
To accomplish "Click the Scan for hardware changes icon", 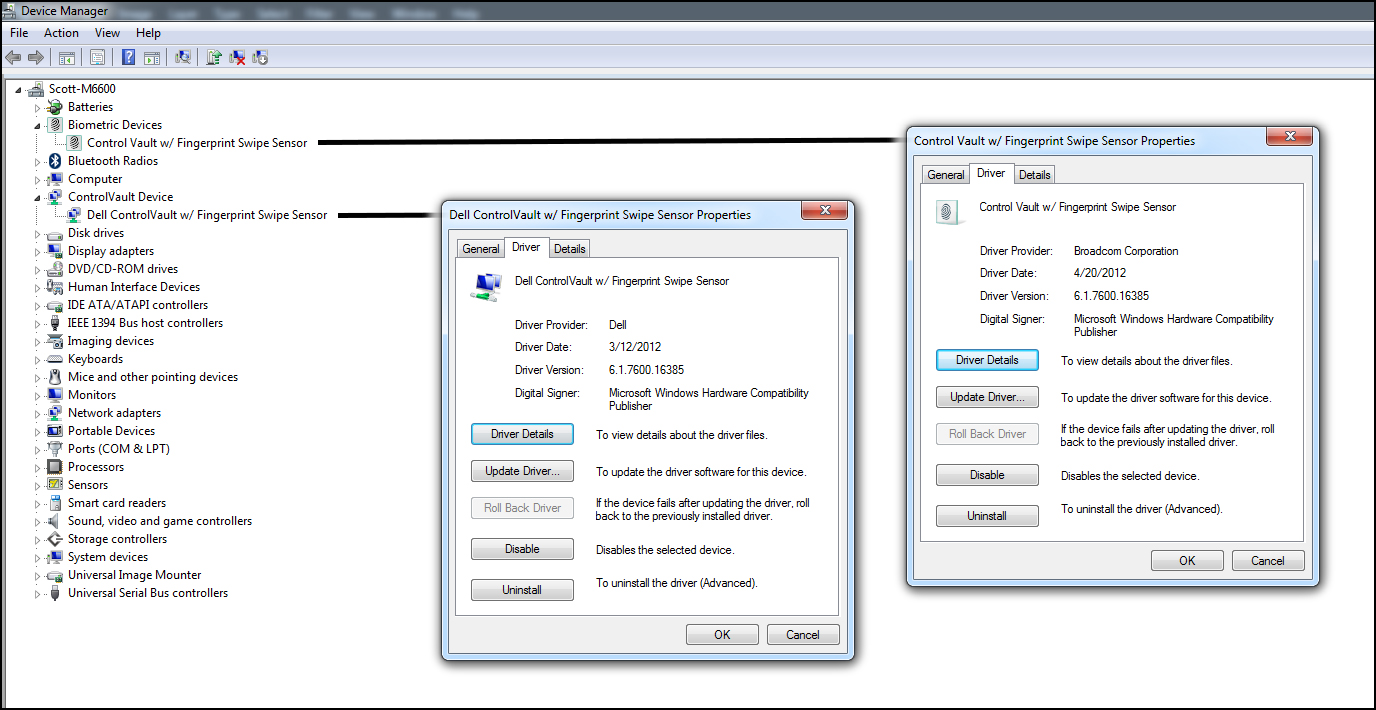I will pyautogui.click(x=183, y=57).
